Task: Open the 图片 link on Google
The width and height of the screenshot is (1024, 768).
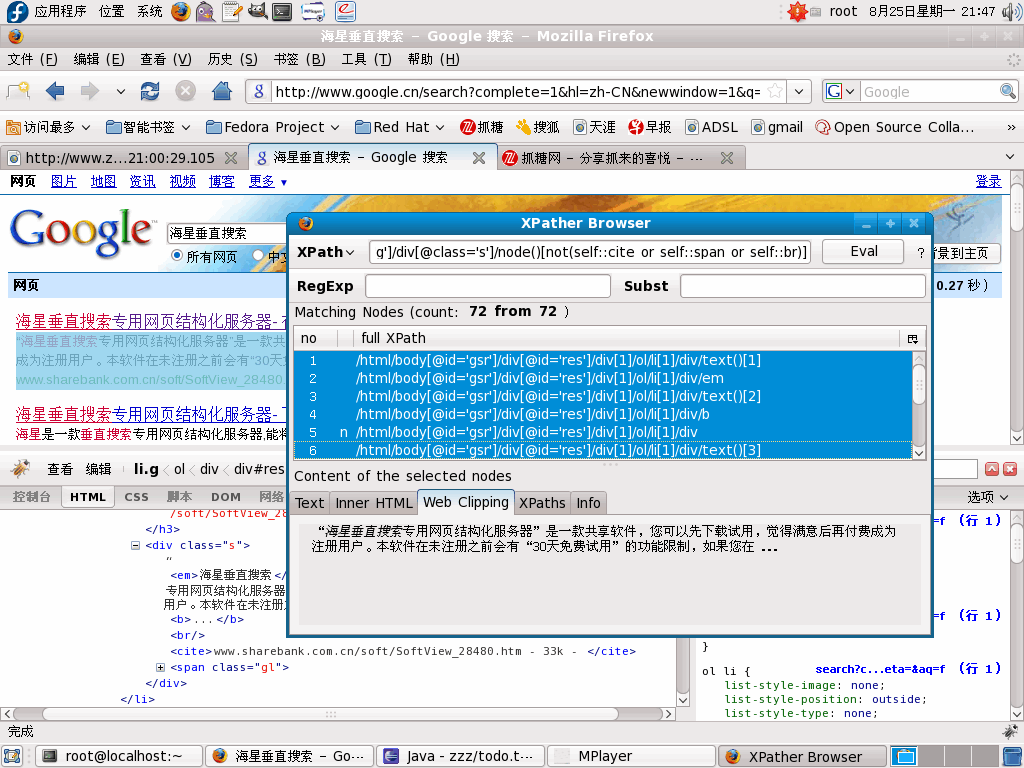Action: [x=64, y=182]
